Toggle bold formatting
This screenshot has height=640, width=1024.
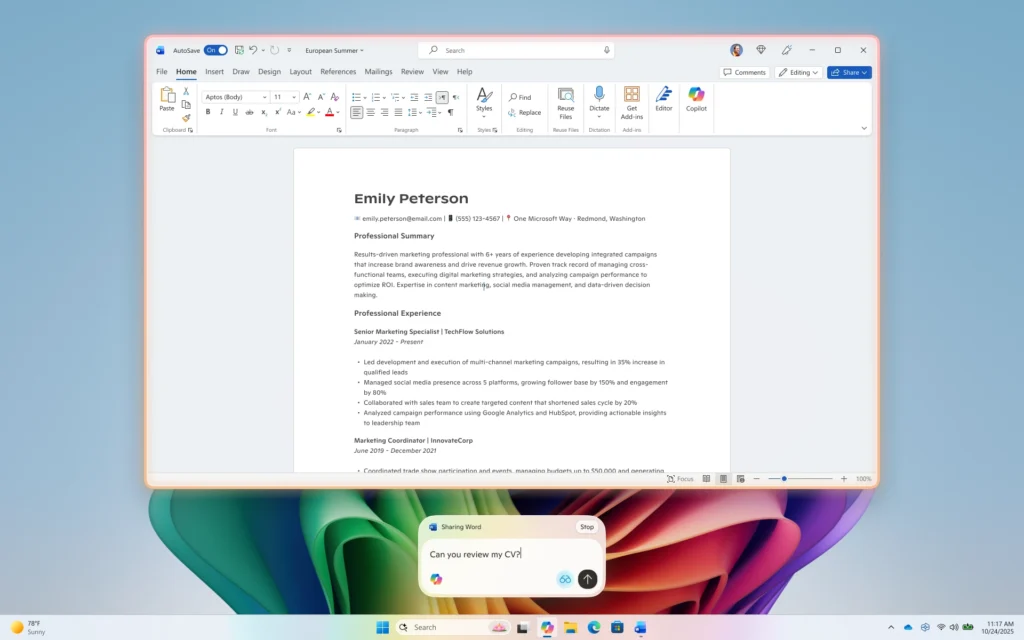click(x=208, y=111)
